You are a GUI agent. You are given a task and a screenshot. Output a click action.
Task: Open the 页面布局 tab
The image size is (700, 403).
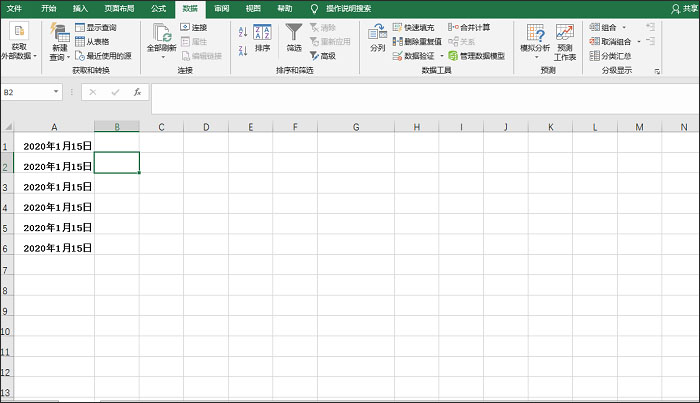pyautogui.click(x=119, y=7)
